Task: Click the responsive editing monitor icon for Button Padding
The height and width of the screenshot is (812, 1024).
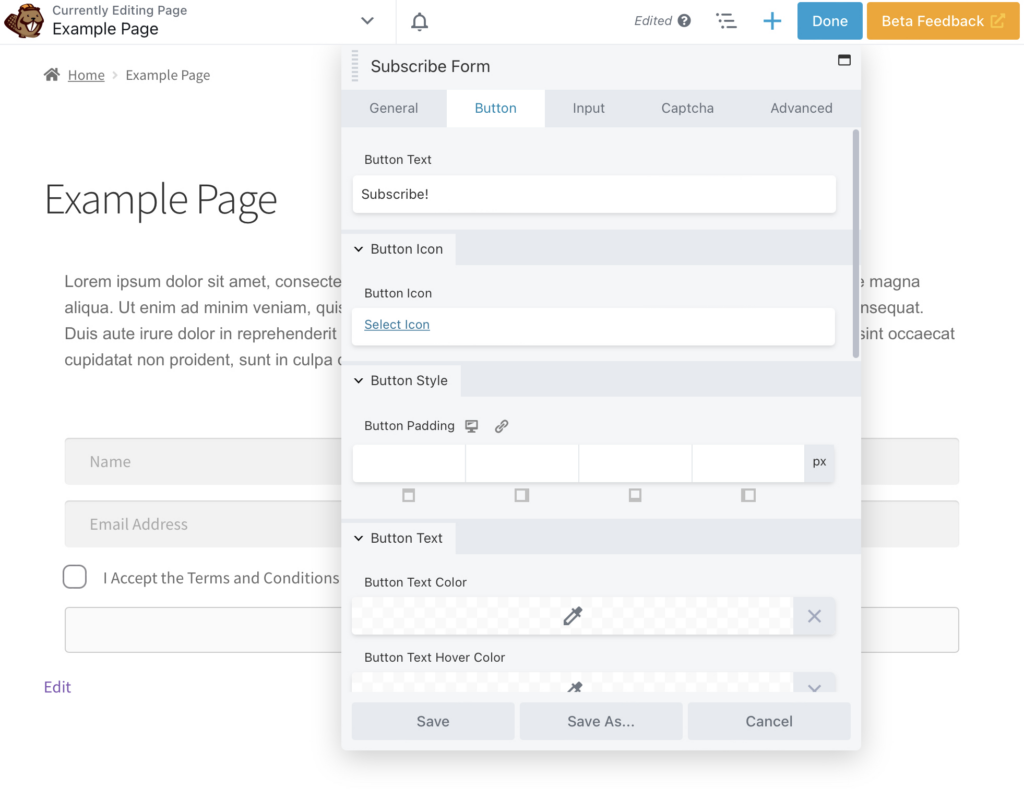Action: point(471,425)
